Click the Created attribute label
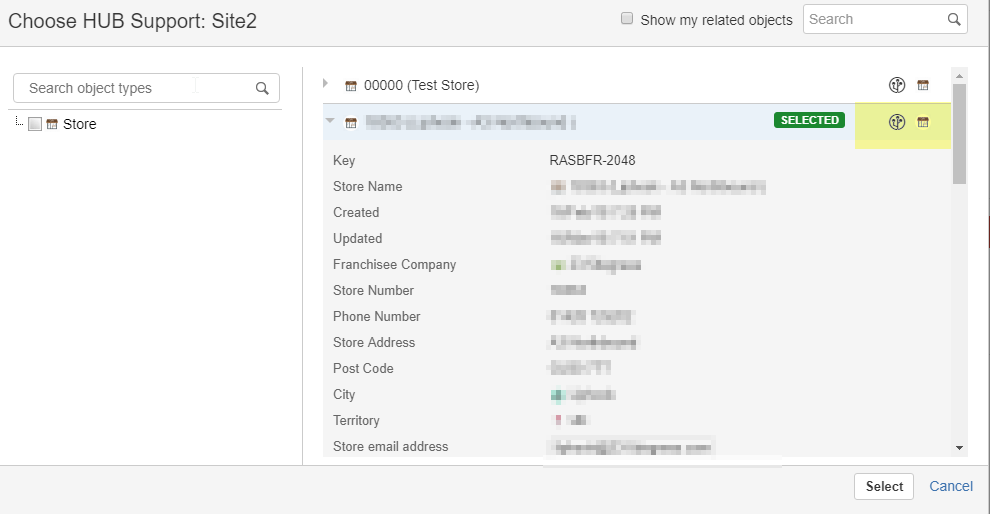Viewport: 990px width, 514px height. pyautogui.click(x=356, y=212)
